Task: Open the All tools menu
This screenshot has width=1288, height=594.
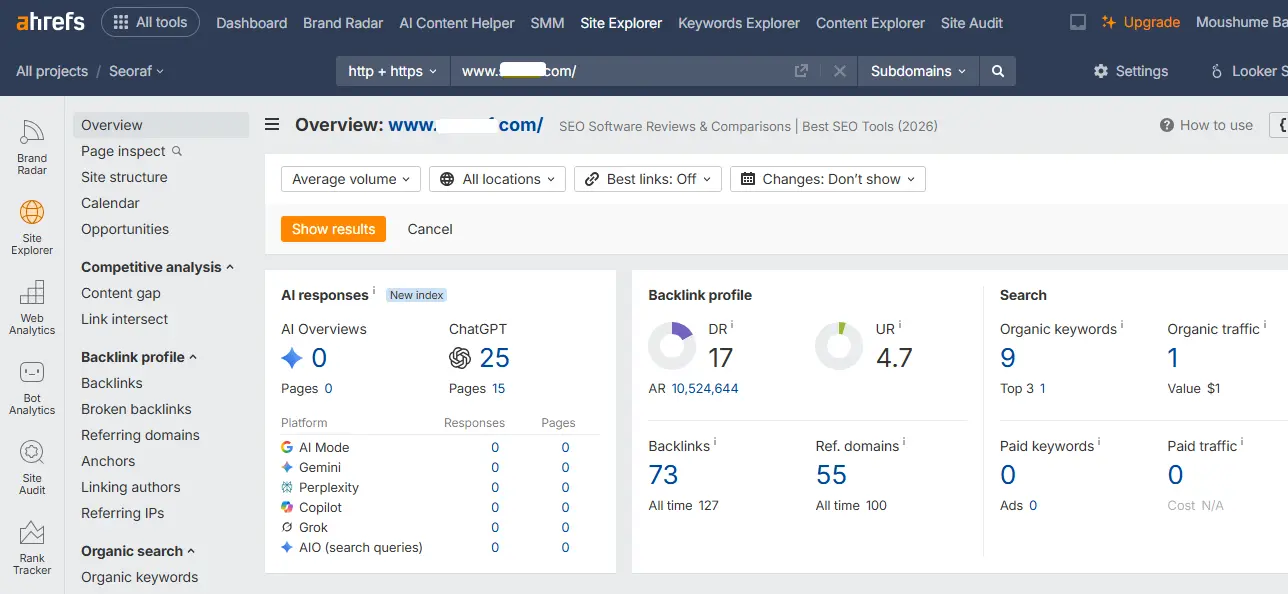Action: (151, 22)
